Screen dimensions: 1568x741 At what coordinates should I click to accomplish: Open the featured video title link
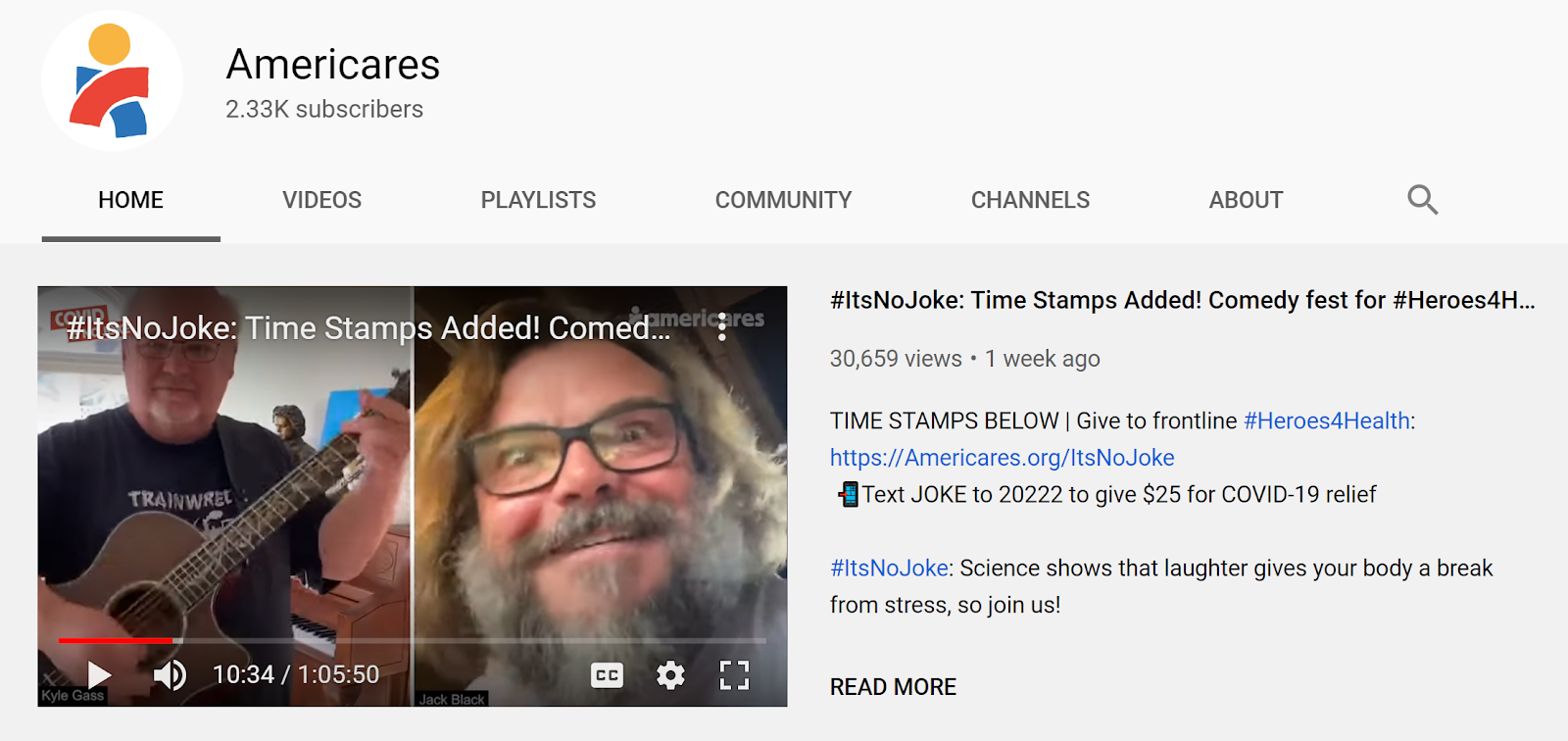(1182, 300)
